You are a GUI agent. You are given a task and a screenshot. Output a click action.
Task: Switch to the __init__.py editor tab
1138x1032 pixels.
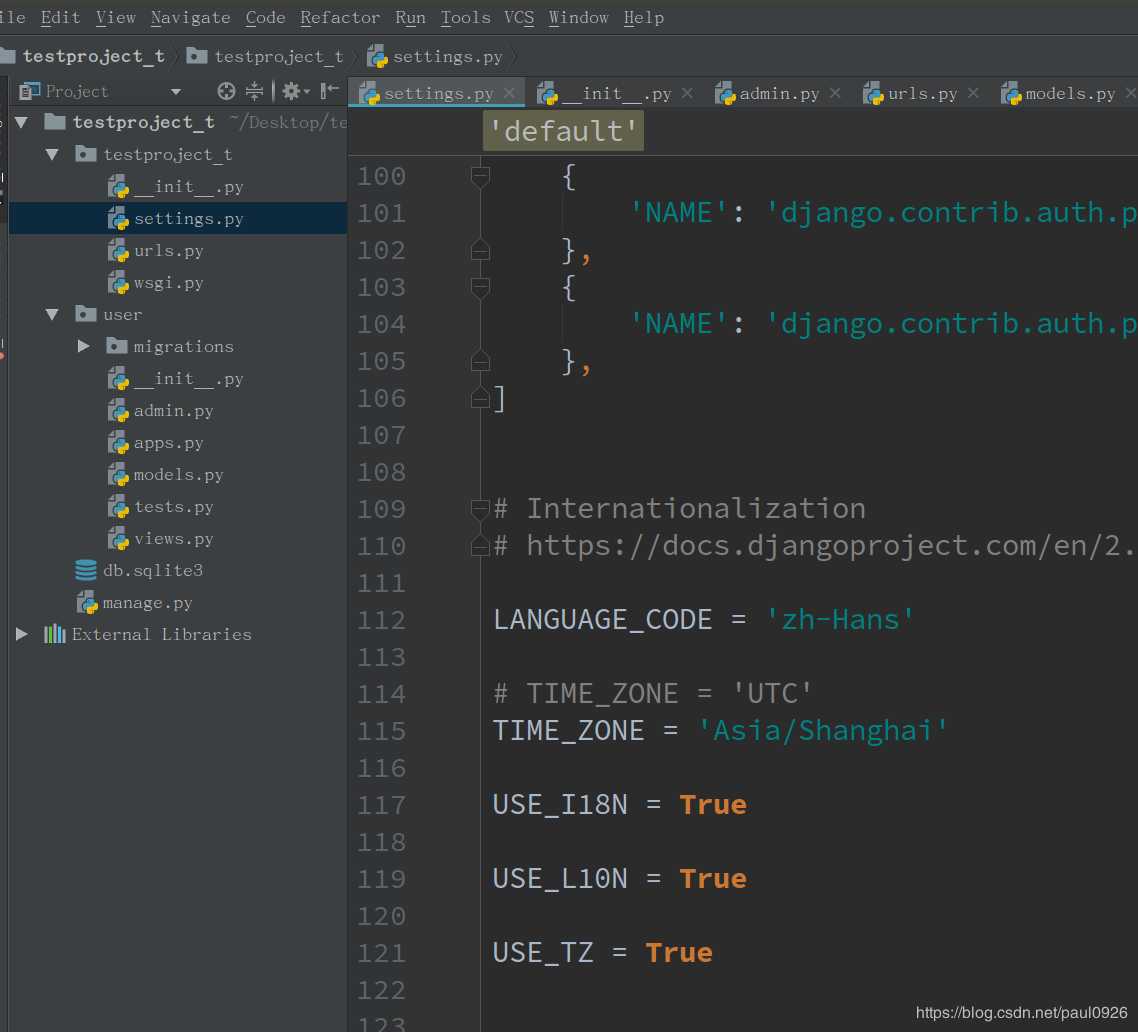point(616,94)
